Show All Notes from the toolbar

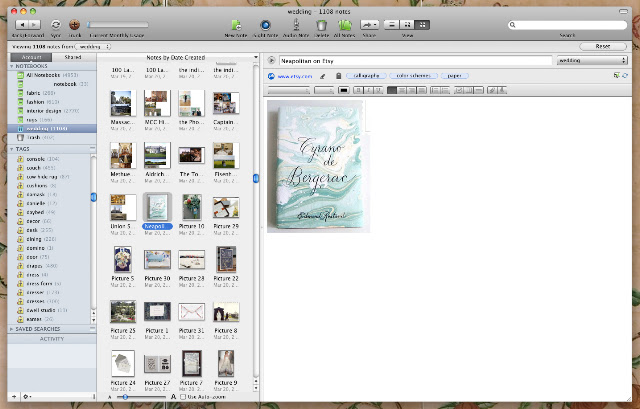(x=344, y=25)
